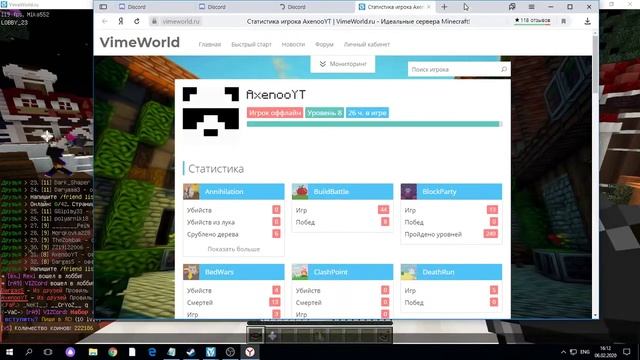Open the taskbar clock showing 16:12

click(606, 352)
